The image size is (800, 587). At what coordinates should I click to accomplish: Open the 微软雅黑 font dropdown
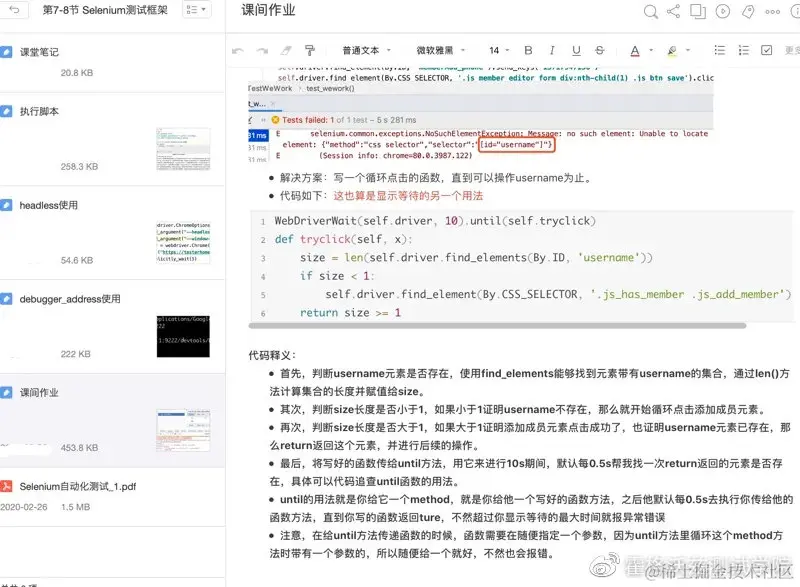click(x=440, y=50)
